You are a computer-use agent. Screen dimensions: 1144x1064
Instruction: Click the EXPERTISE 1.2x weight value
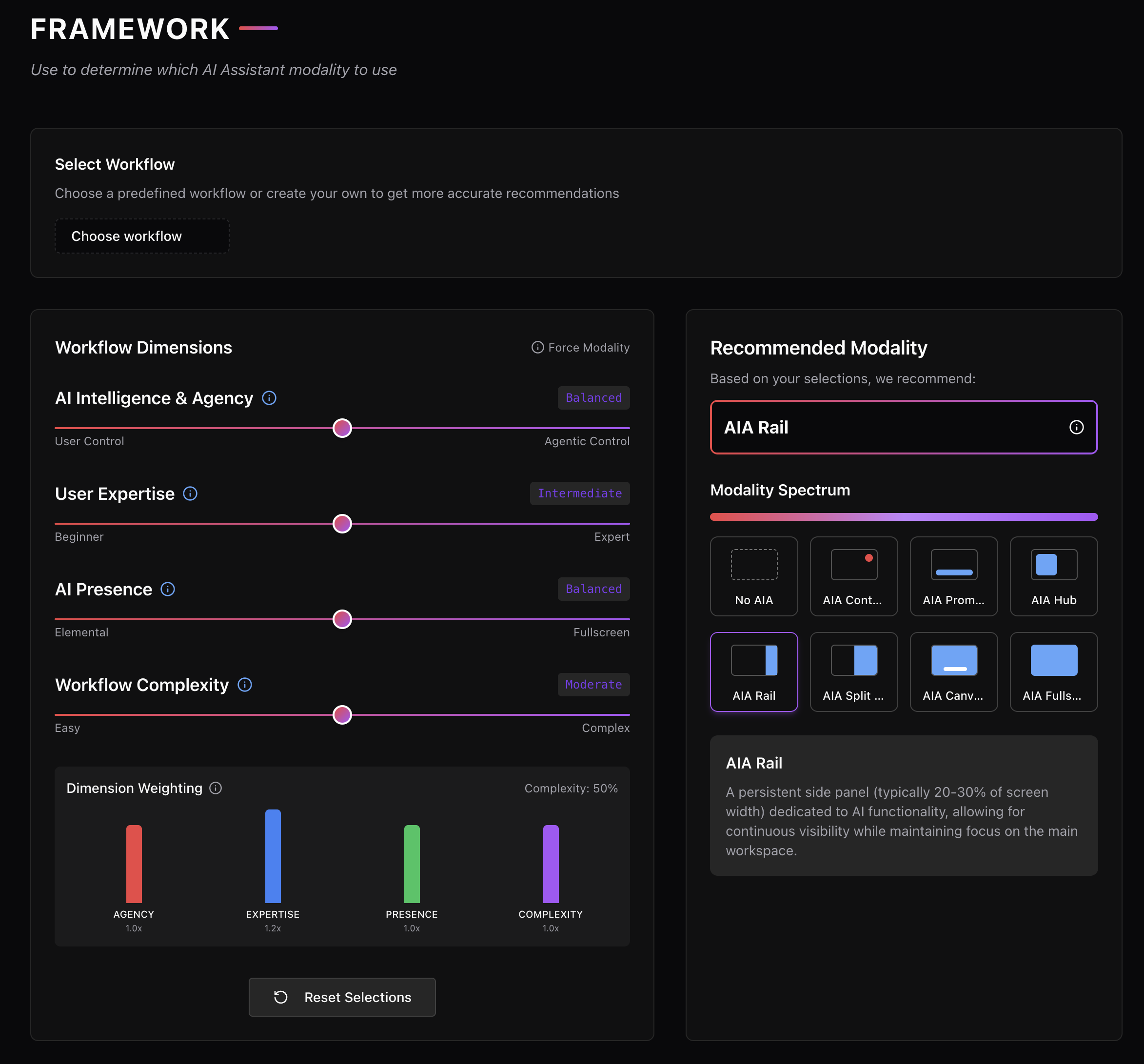coord(273,927)
